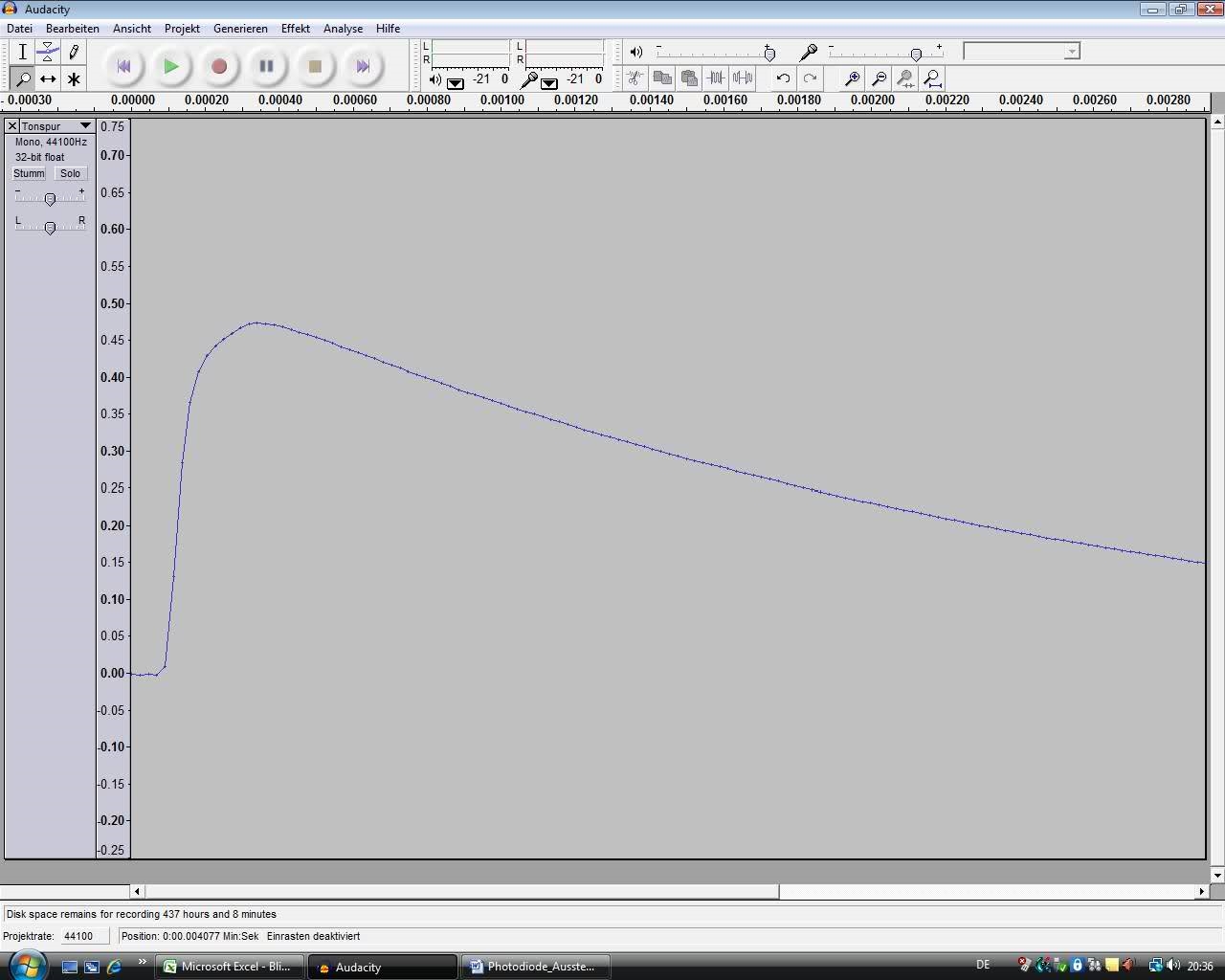Expand the input meter dropdown arrow
Screen dimensions: 1225x980
tap(549, 83)
